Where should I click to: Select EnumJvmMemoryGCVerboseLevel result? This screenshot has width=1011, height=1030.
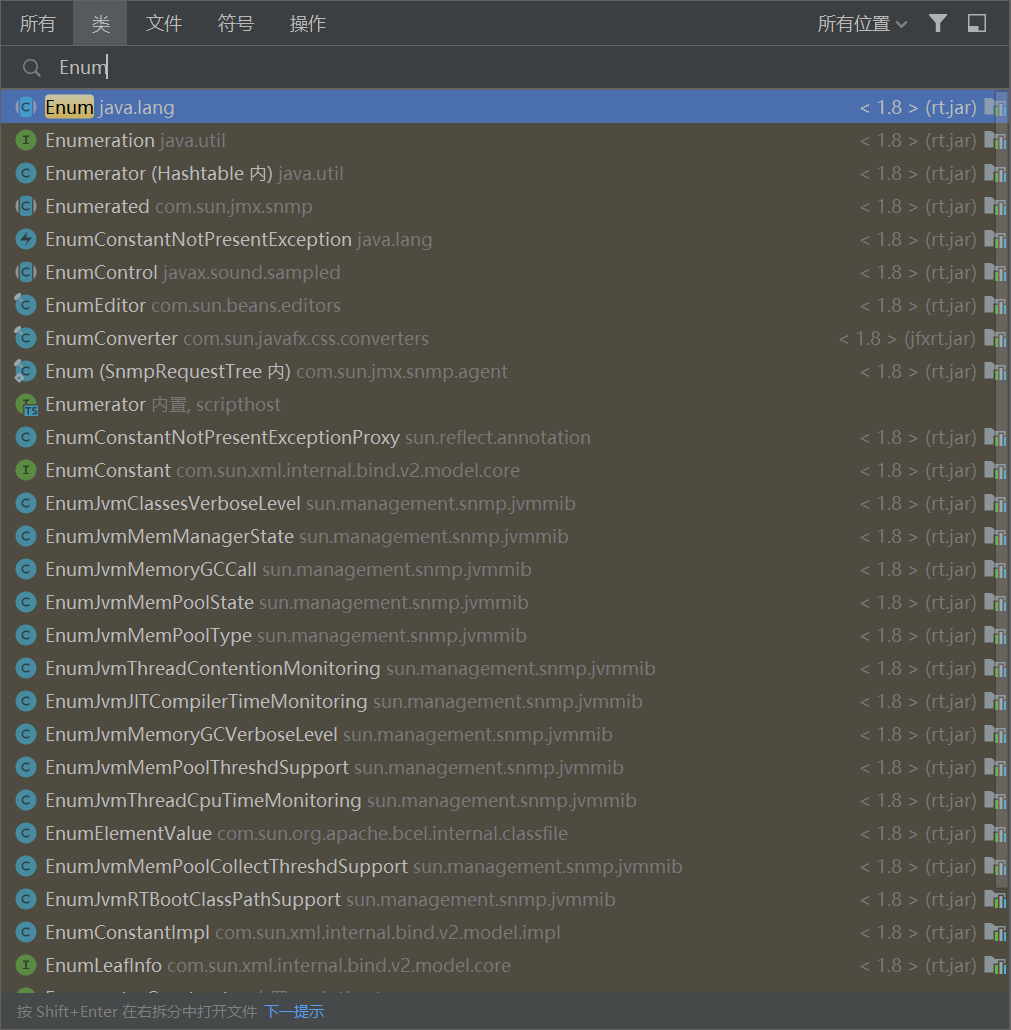point(505,734)
